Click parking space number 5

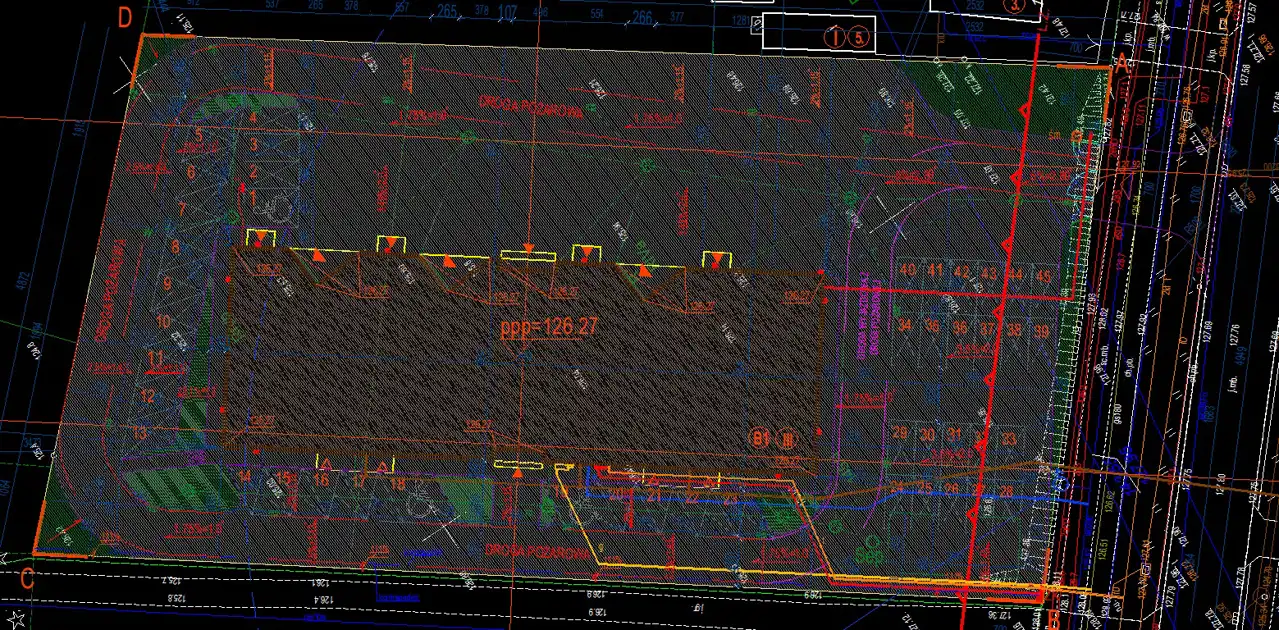point(198,133)
